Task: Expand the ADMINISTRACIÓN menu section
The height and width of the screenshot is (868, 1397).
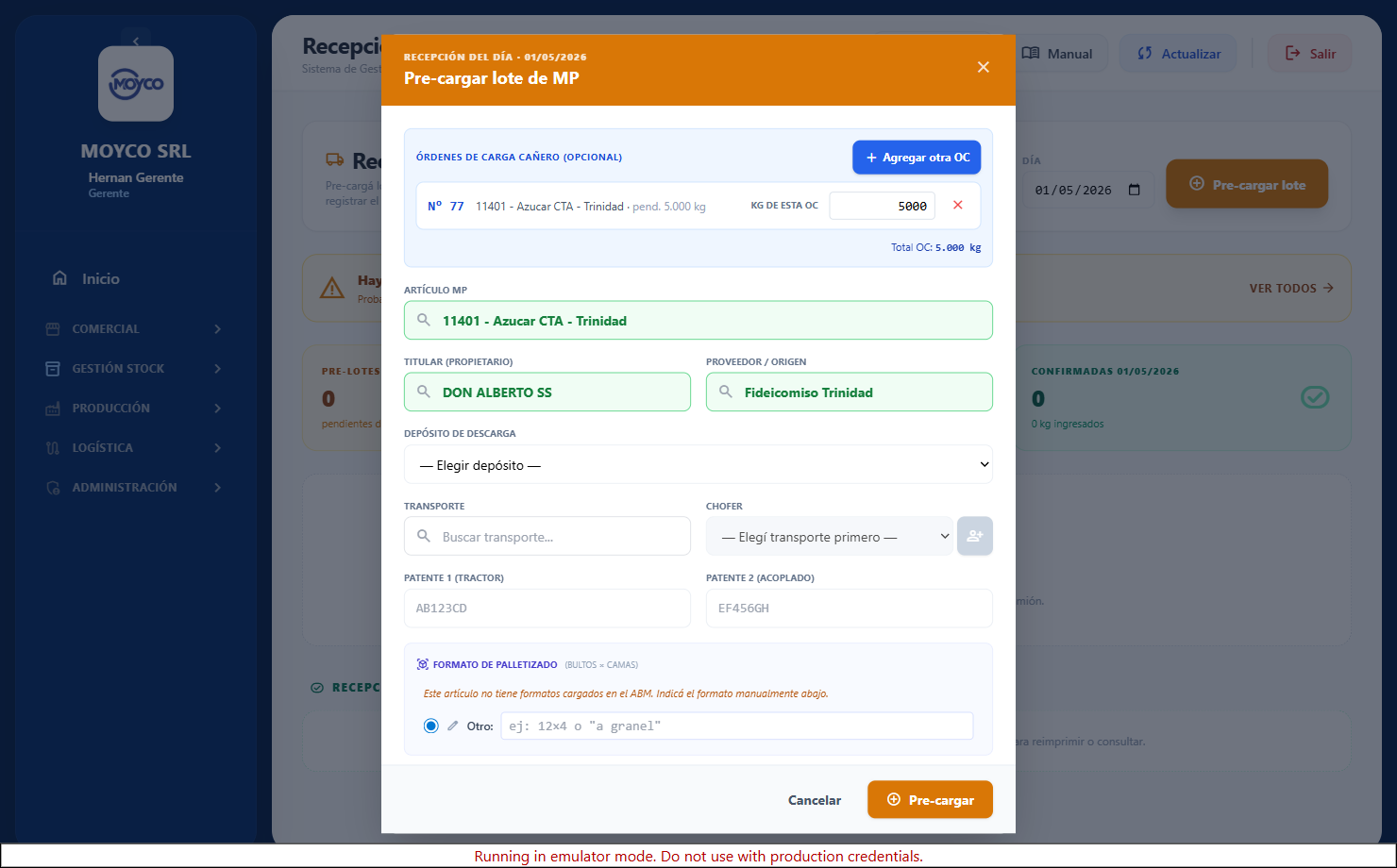Action: [136, 487]
